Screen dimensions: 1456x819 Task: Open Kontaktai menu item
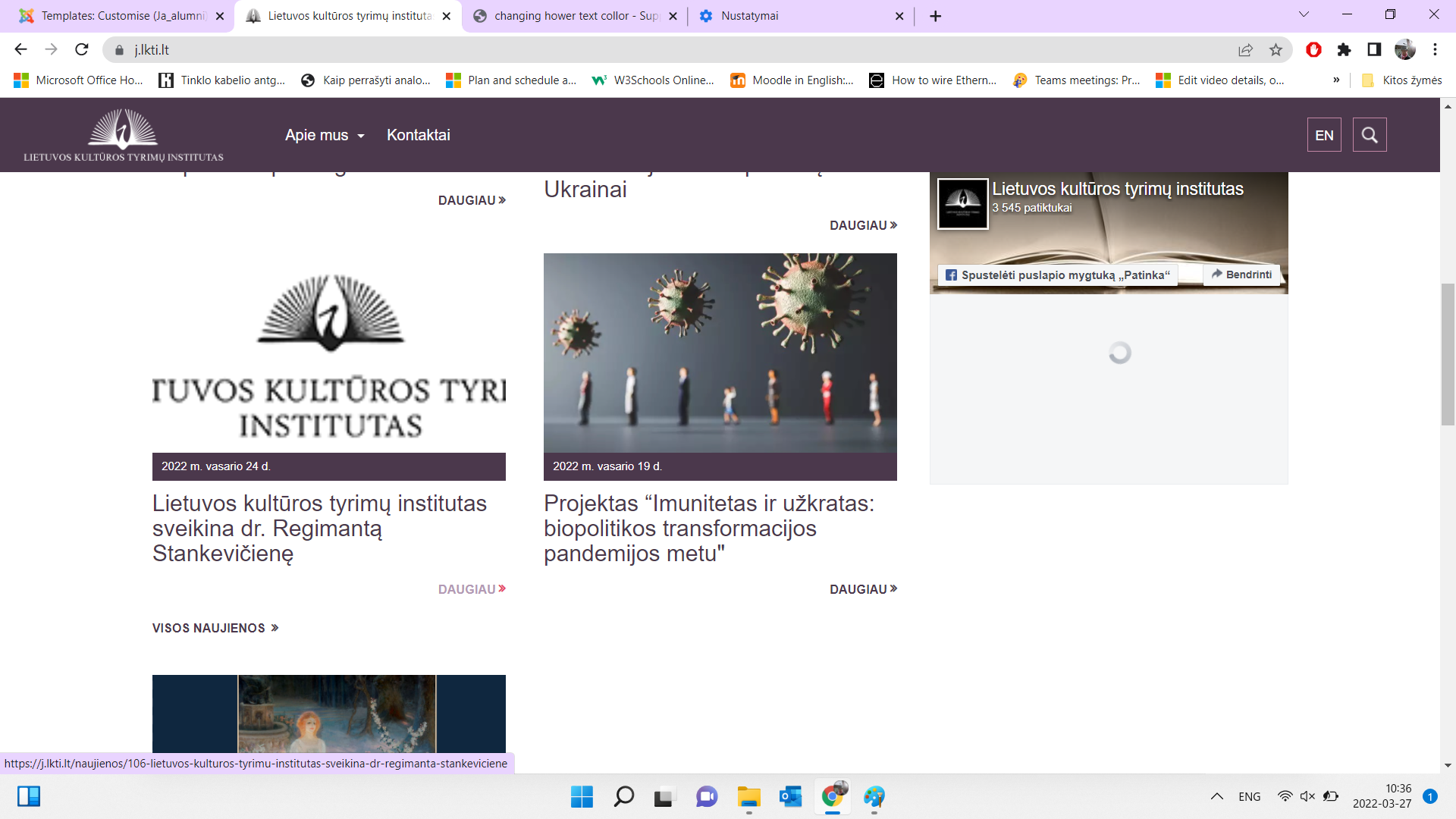pos(418,135)
